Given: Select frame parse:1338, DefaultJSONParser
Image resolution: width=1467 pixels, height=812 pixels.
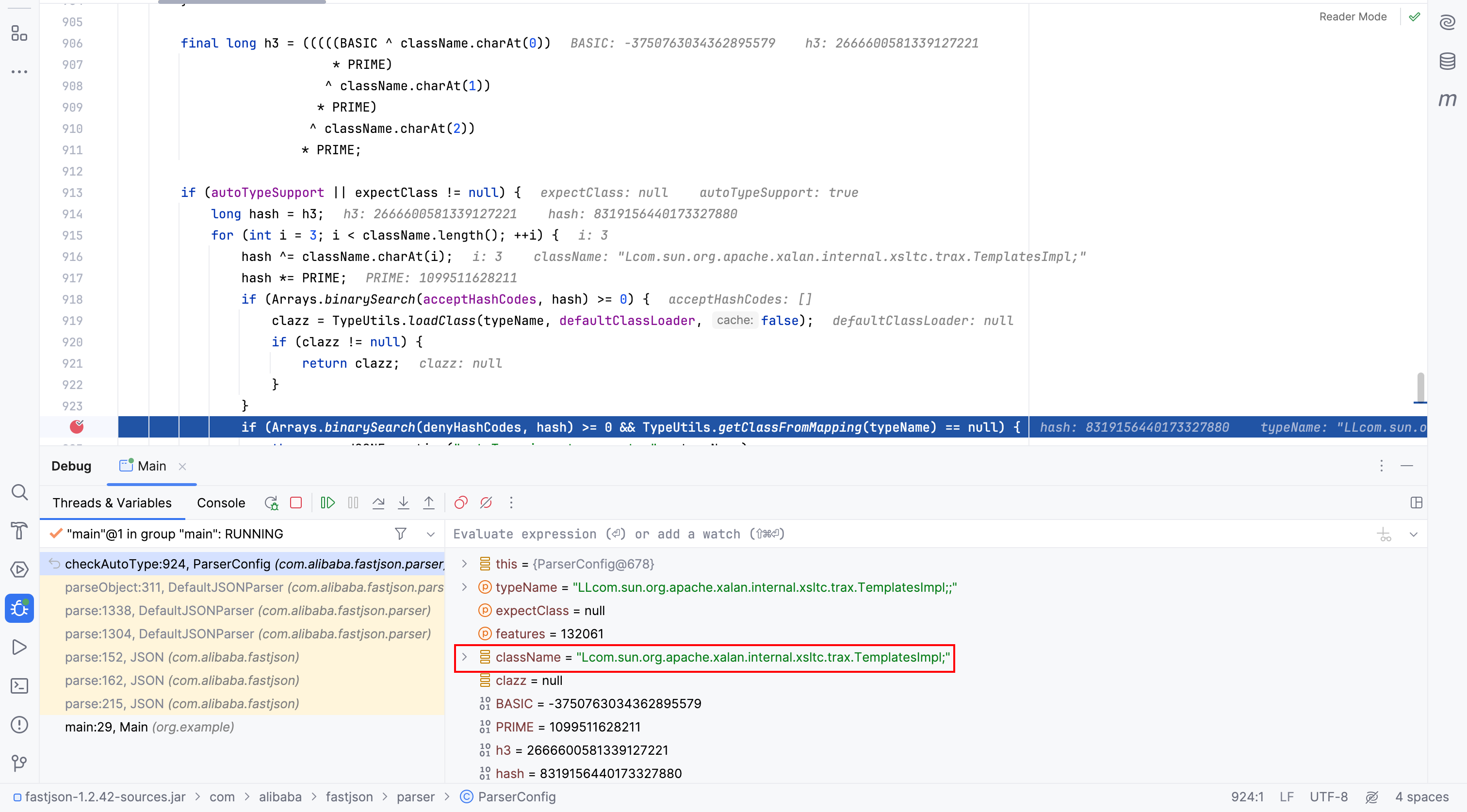Looking at the screenshot, I should tap(242, 610).
